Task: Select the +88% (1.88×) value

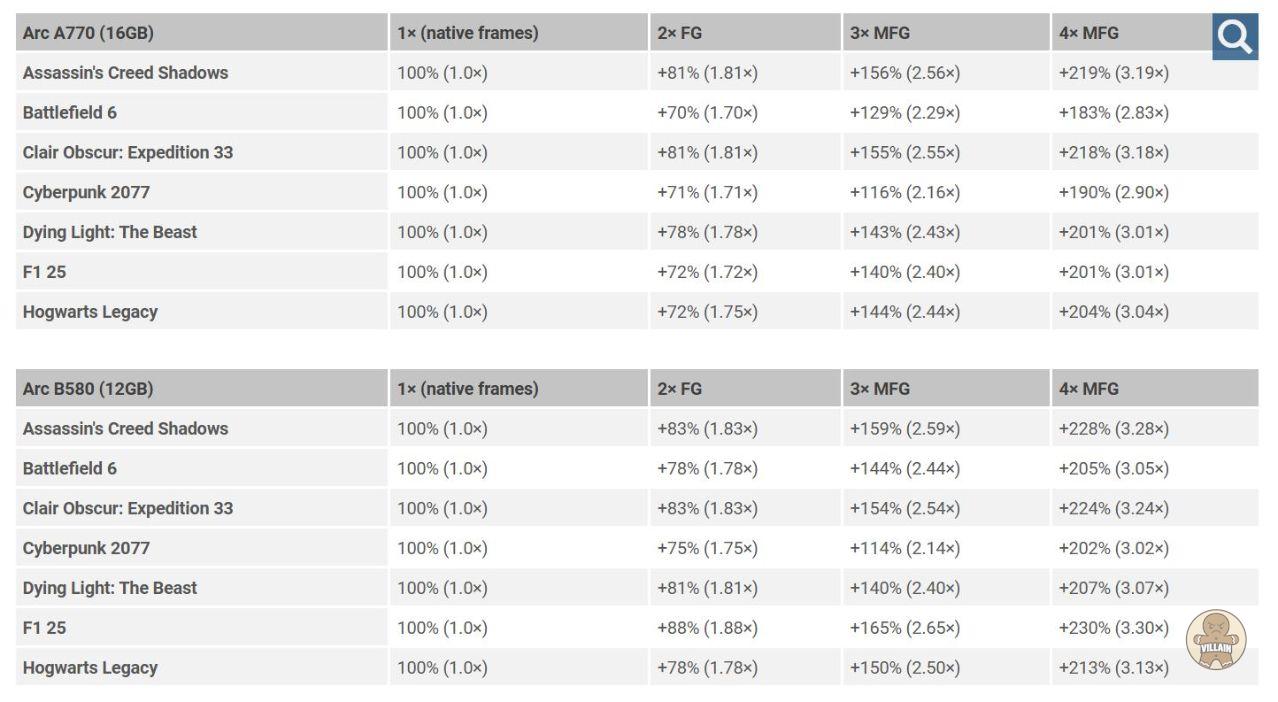Action: tap(707, 628)
